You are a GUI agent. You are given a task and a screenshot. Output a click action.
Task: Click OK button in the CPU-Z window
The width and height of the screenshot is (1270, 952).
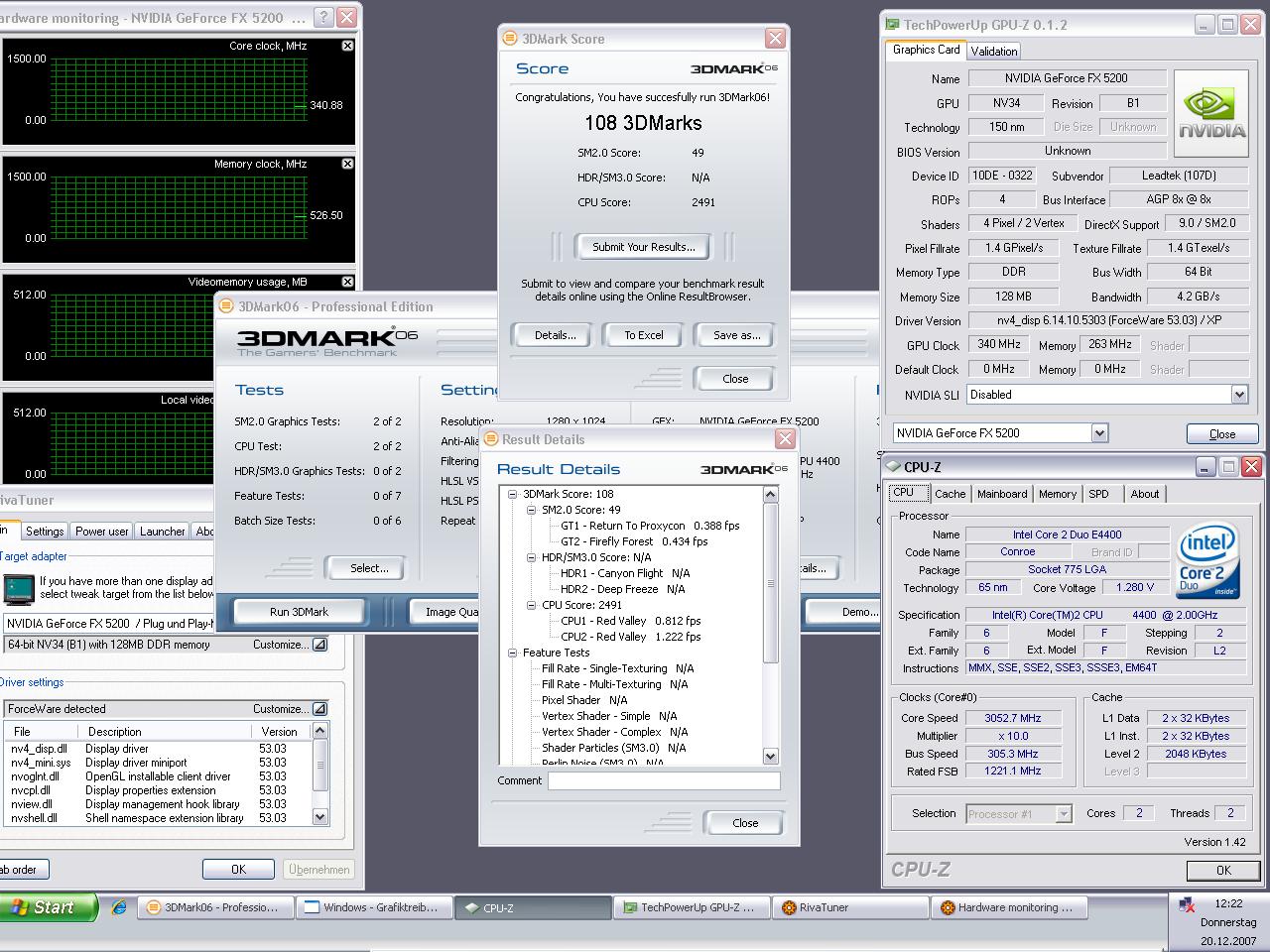[1223, 871]
